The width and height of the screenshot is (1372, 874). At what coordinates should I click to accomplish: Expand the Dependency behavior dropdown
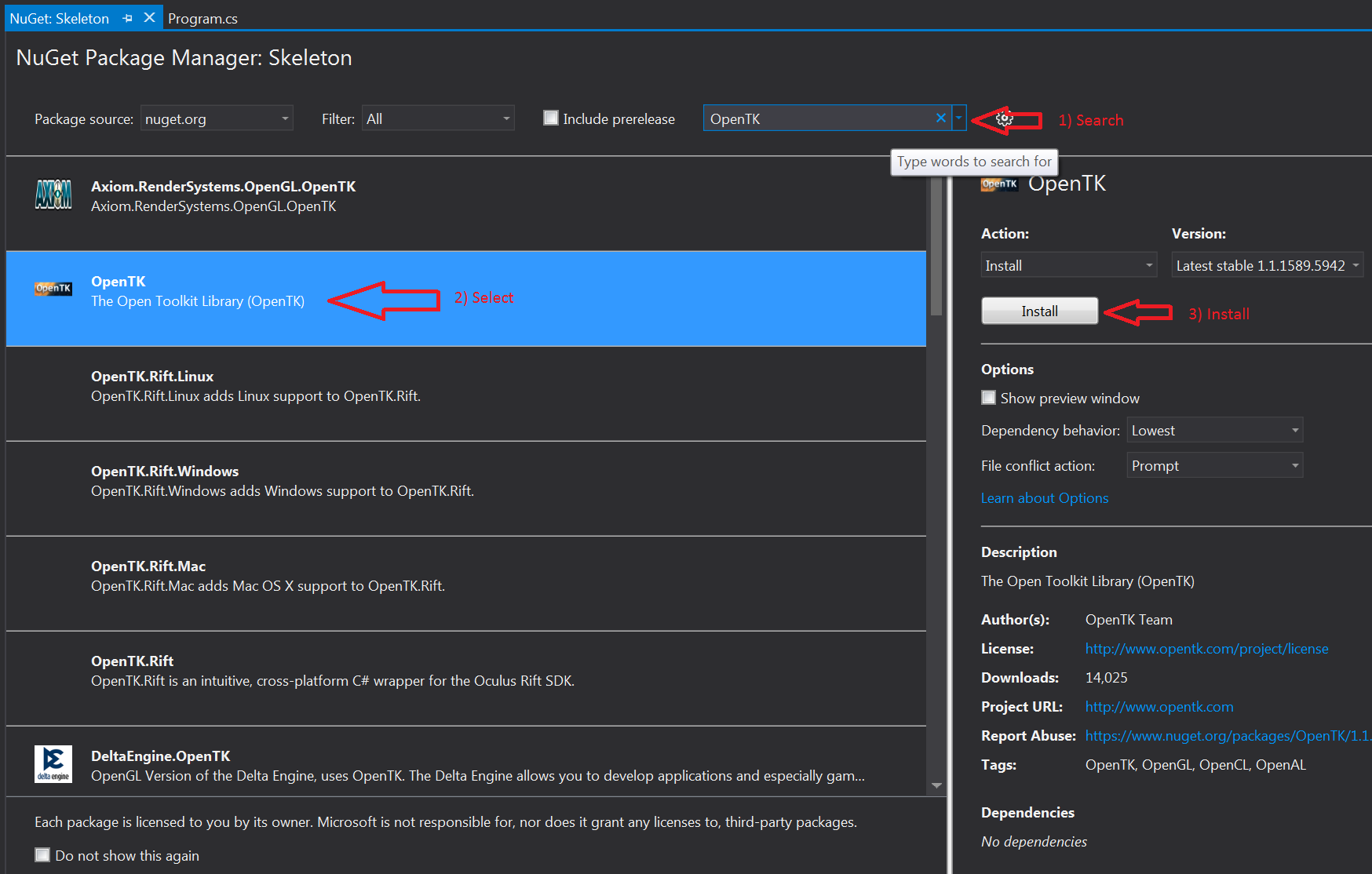tap(1214, 430)
